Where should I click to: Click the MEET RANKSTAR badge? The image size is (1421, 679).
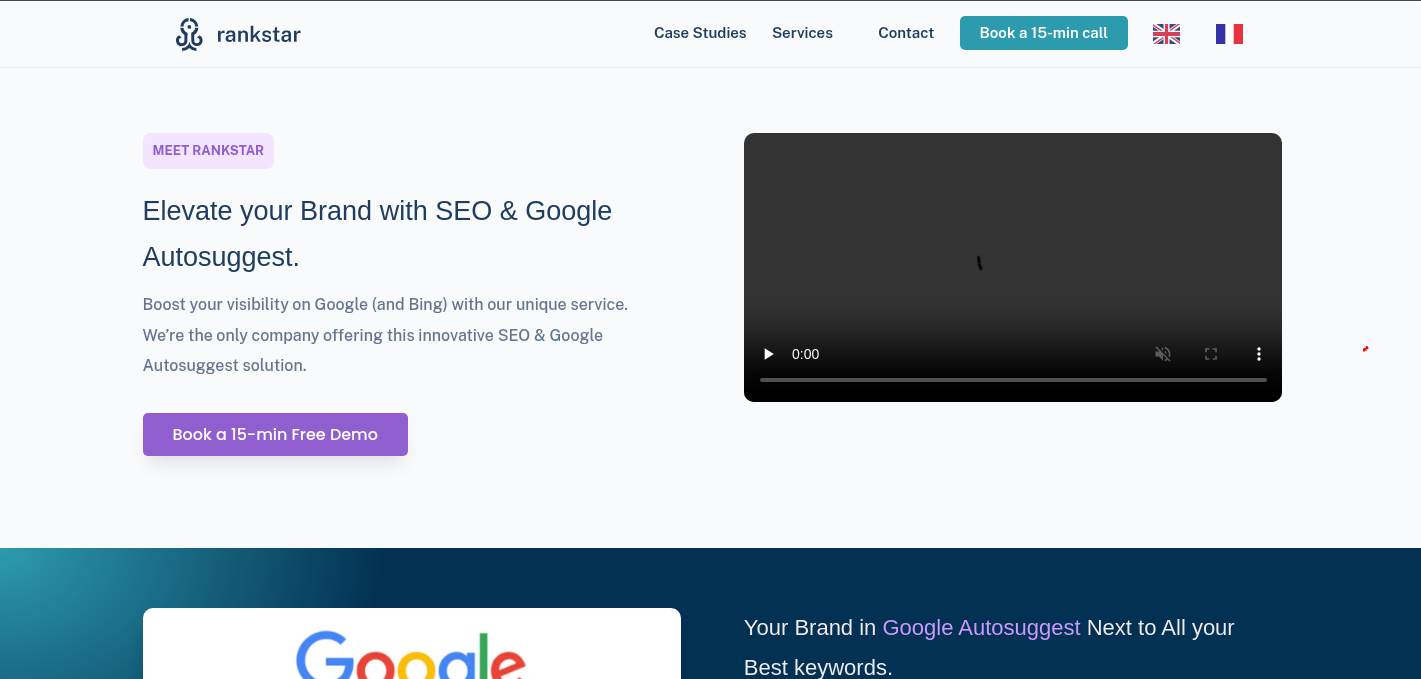[x=208, y=151]
